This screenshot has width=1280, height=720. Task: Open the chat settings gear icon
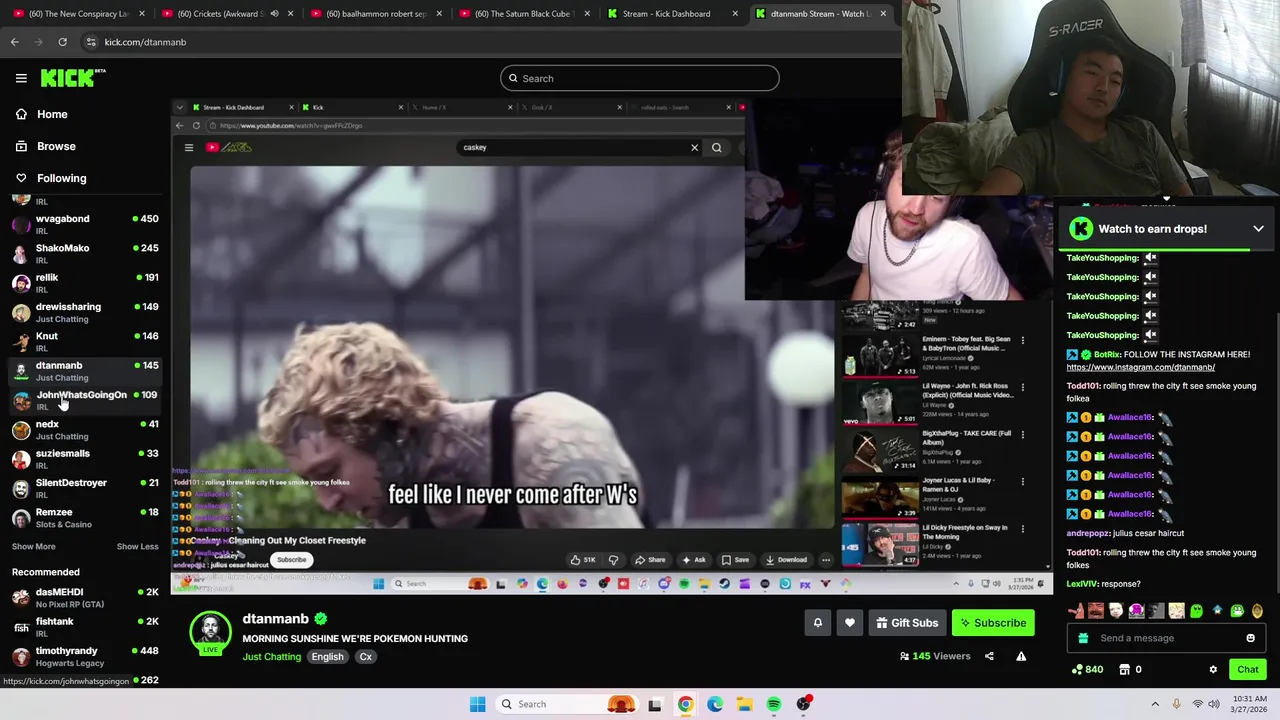pyautogui.click(x=1213, y=670)
